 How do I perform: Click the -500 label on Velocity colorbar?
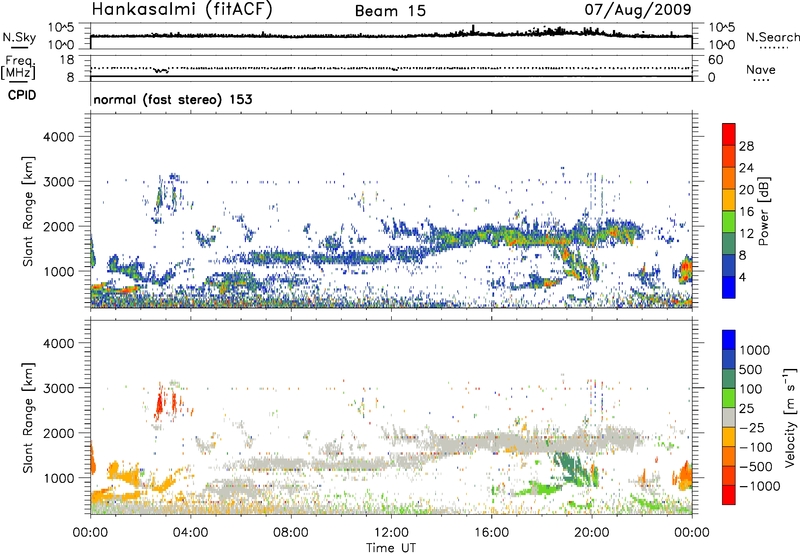click(x=756, y=466)
